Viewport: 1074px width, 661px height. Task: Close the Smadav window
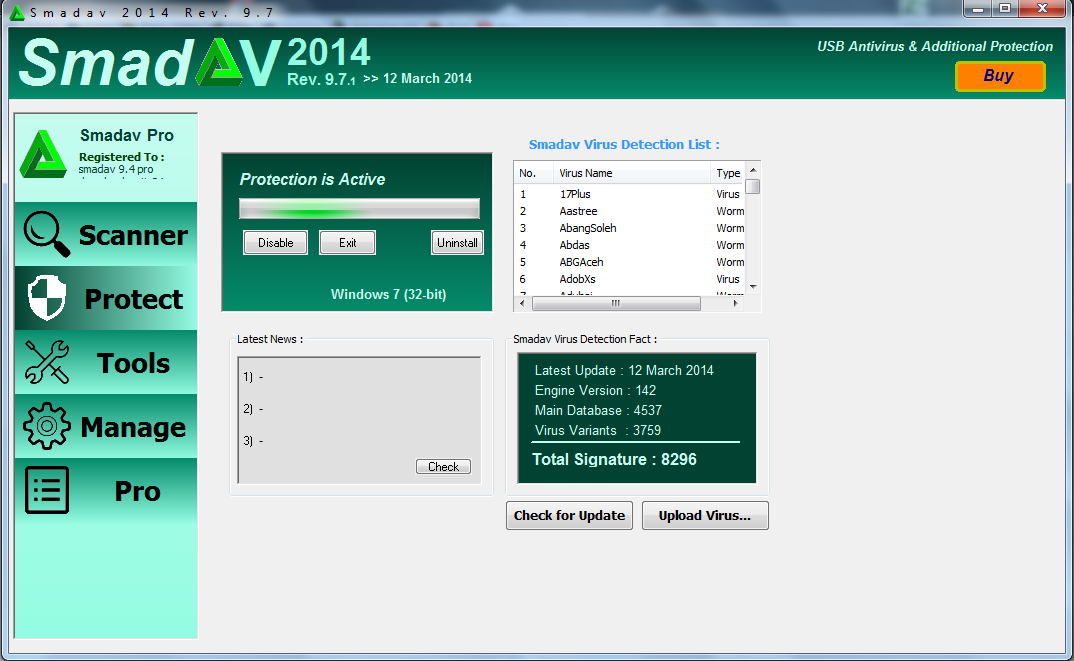(1042, 8)
